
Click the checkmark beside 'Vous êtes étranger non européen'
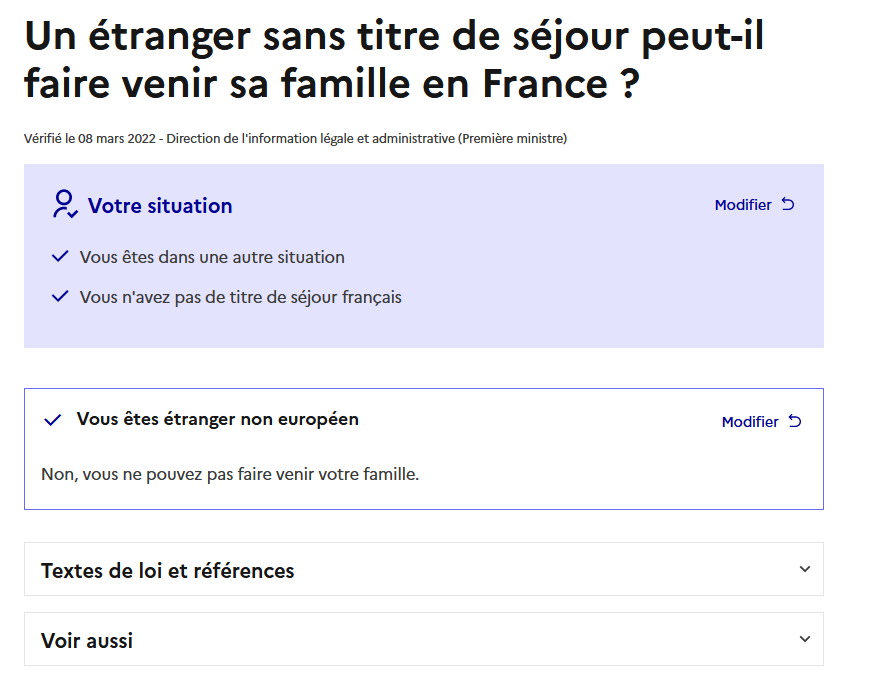pyautogui.click(x=53, y=420)
